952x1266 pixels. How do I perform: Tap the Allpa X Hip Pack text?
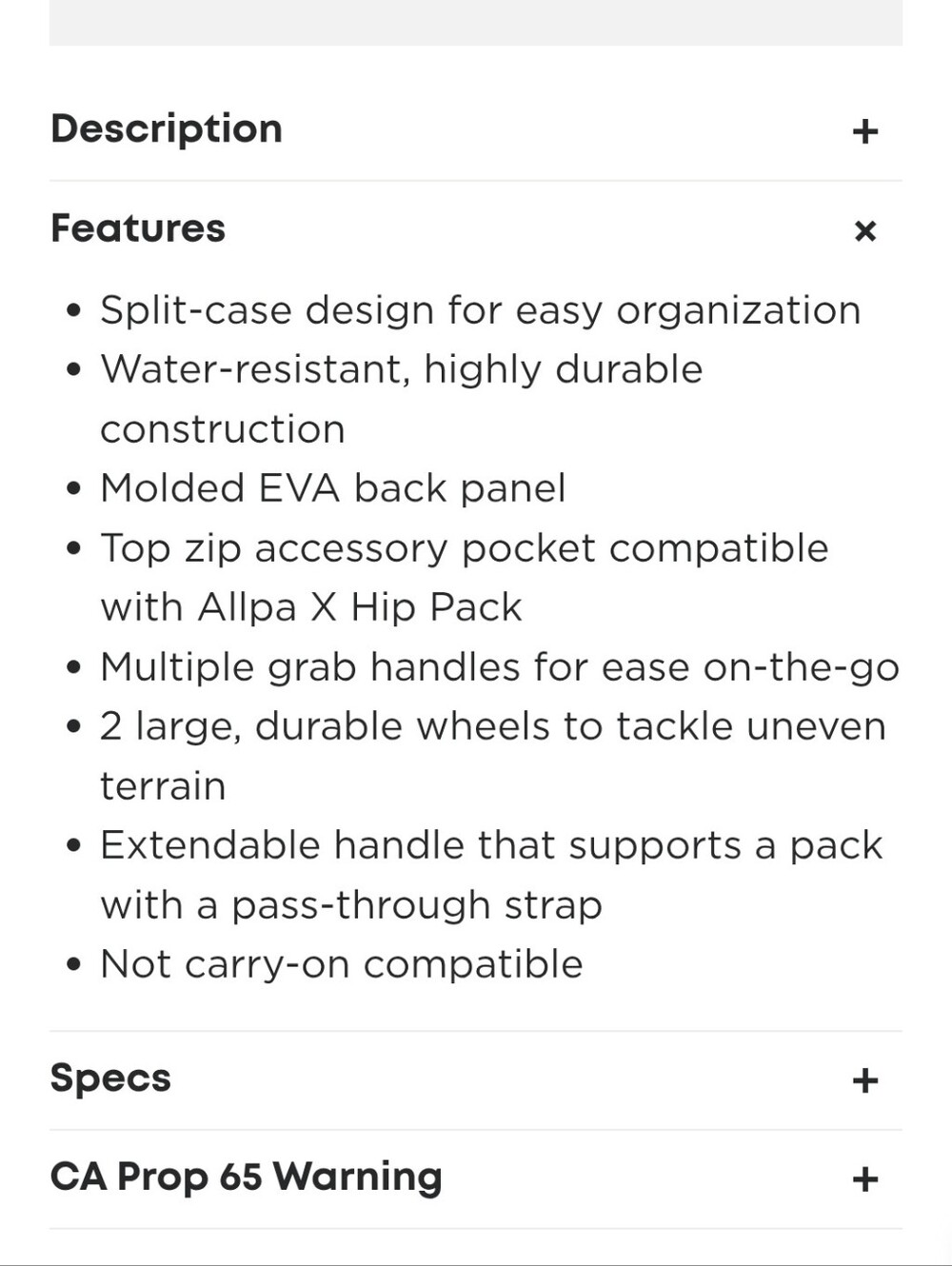pyautogui.click(x=360, y=607)
